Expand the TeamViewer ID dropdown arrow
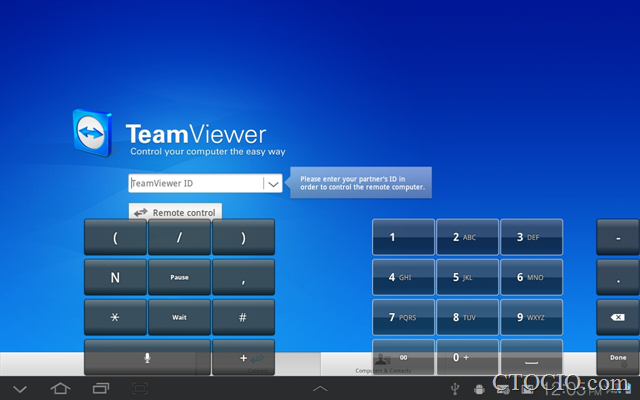Image resolution: width=640 pixels, height=400 pixels. click(x=273, y=184)
